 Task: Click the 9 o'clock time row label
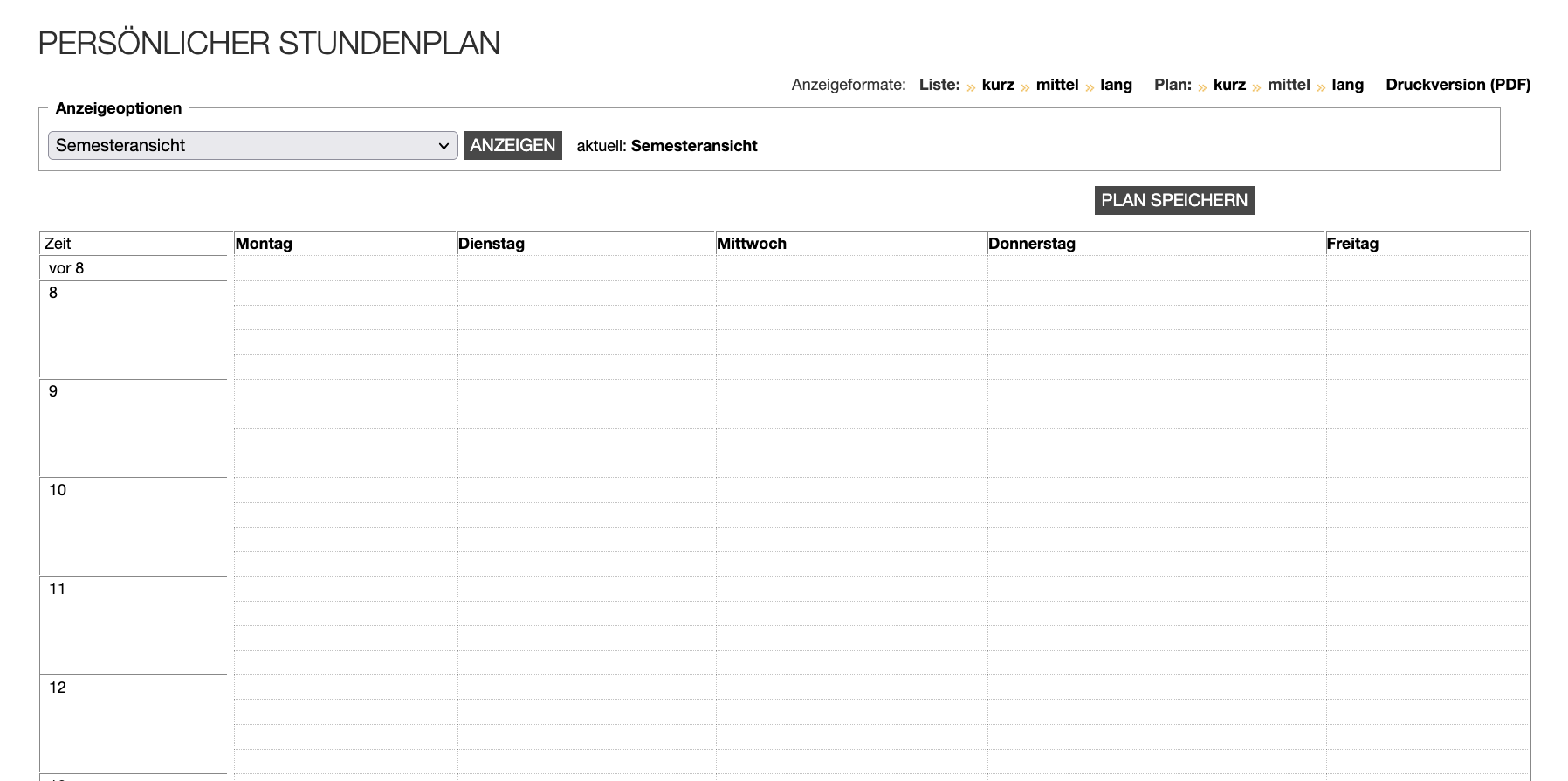point(53,391)
